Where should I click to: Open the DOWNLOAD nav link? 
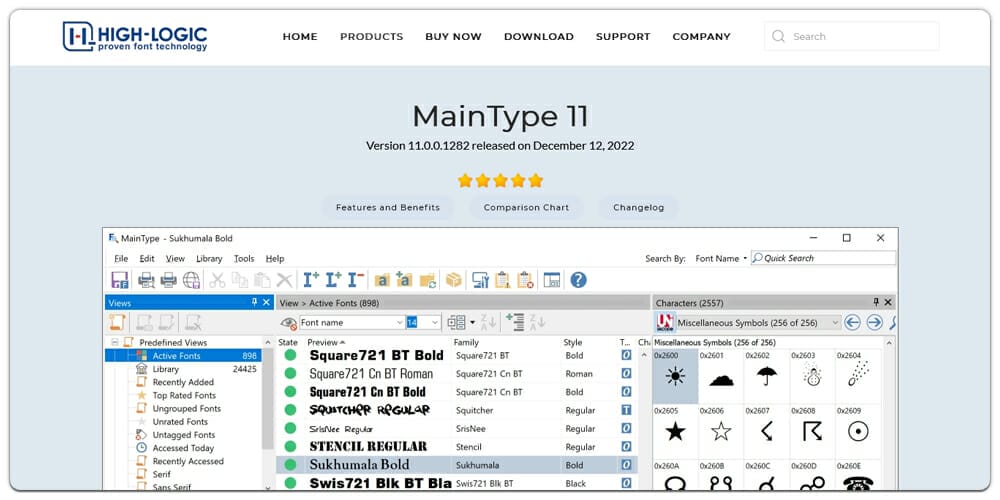pyautogui.click(x=539, y=37)
